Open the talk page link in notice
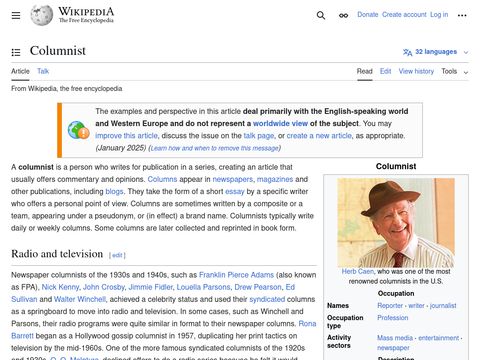480x360 pixels. (x=259, y=136)
